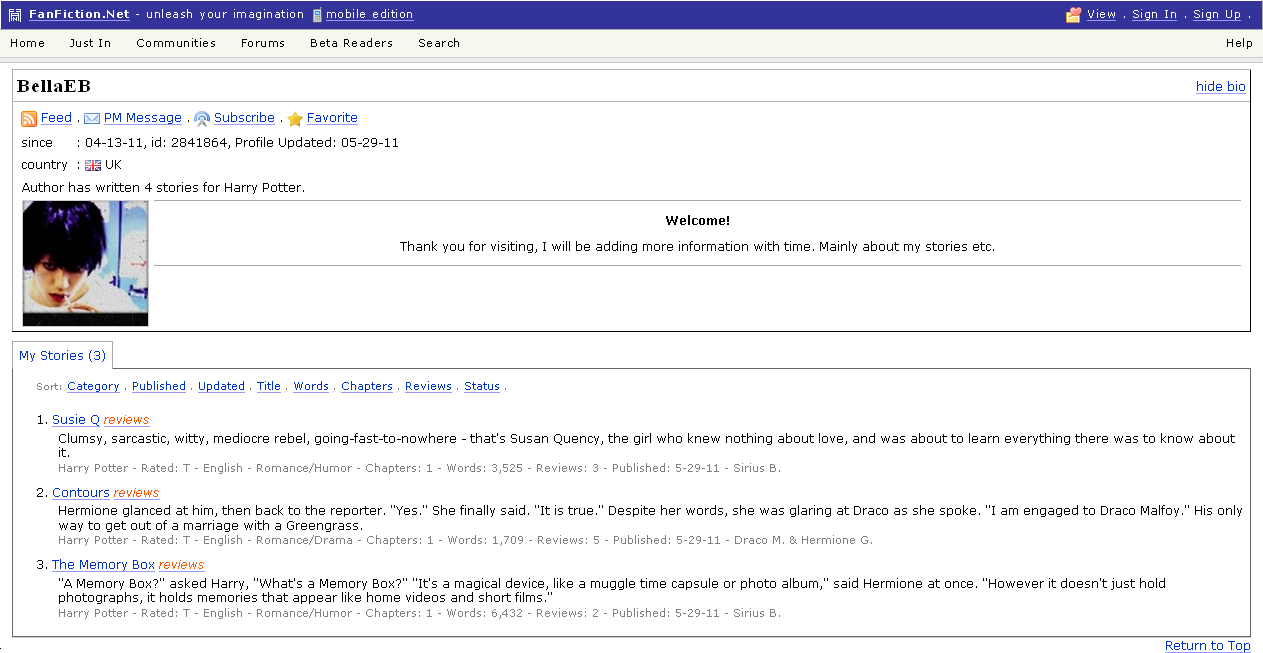1263x653 pixels.
Task: Click the BellaEB profile avatar image
Action: click(85, 263)
